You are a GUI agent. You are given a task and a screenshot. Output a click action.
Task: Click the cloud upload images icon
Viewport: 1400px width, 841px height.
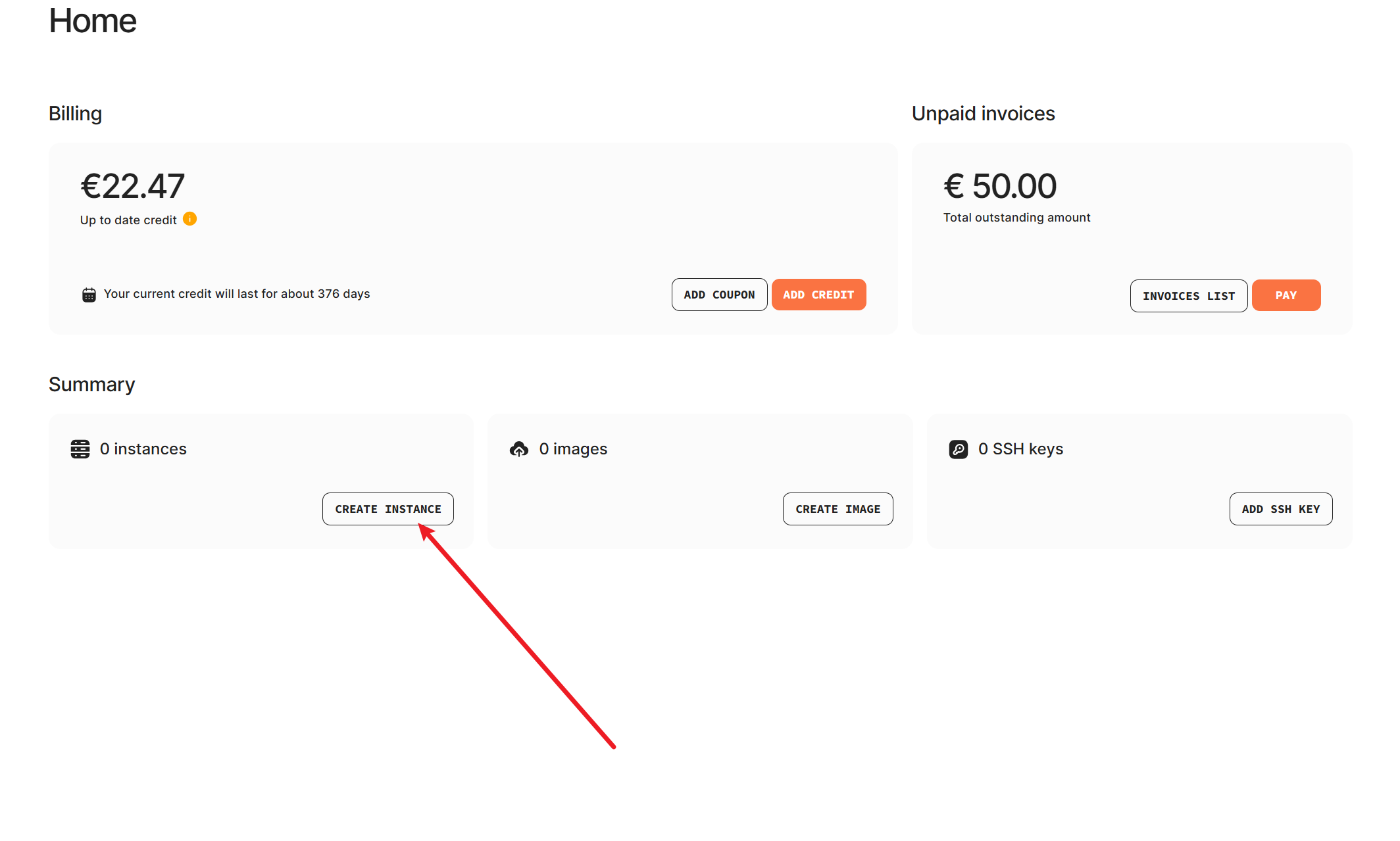pyautogui.click(x=519, y=449)
